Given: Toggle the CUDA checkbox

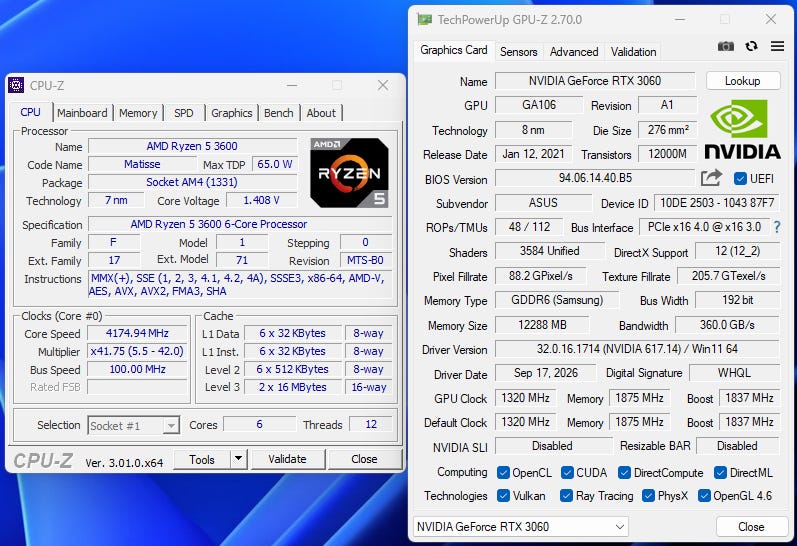Looking at the screenshot, I should point(567,473).
